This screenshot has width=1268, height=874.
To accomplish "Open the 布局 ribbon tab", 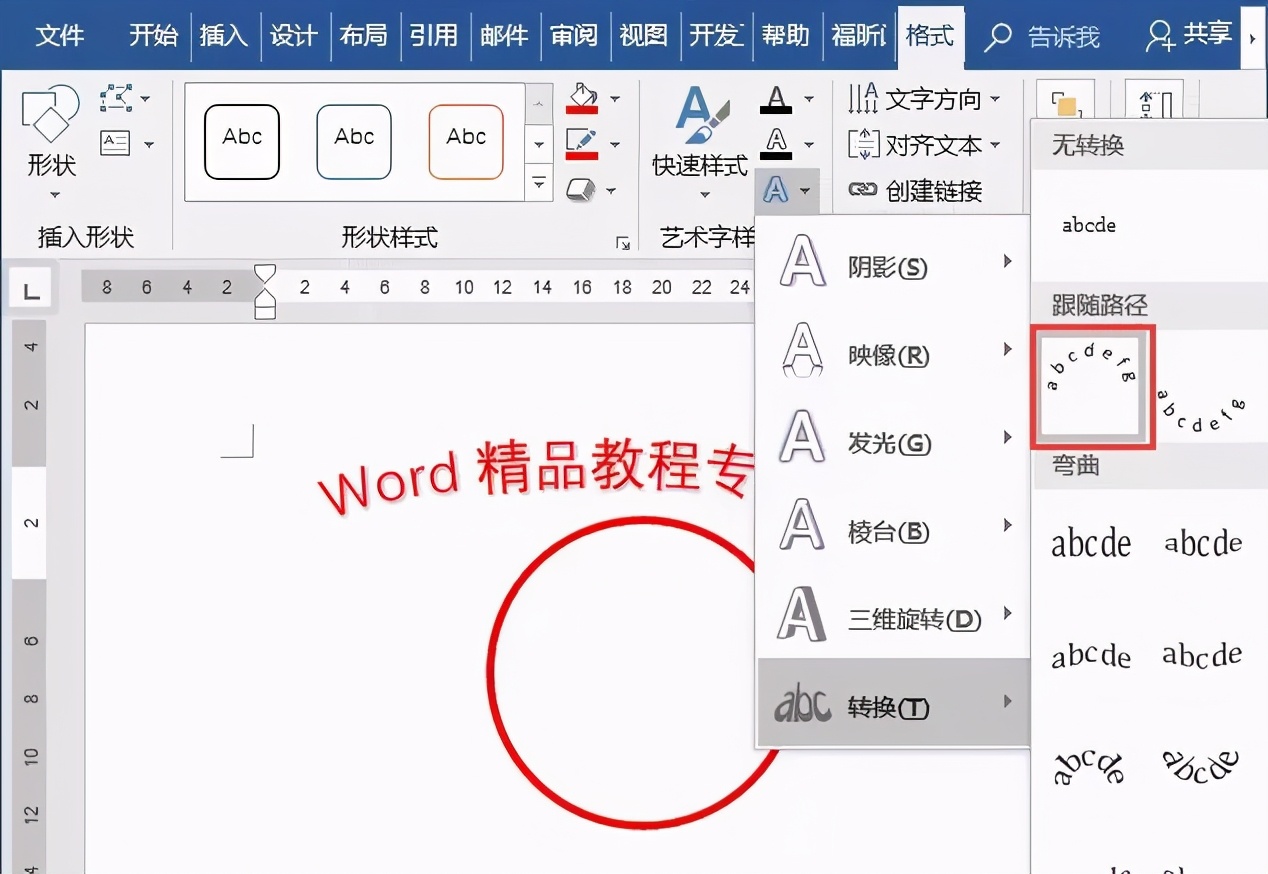I will 363,37.
